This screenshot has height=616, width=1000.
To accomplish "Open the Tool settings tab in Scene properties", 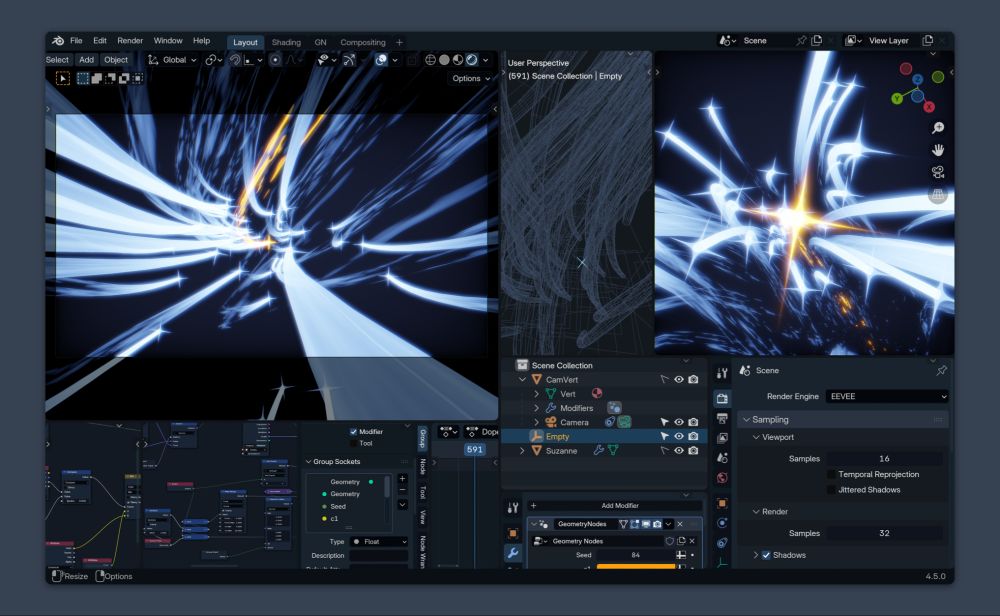I will [x=722, y=373].
